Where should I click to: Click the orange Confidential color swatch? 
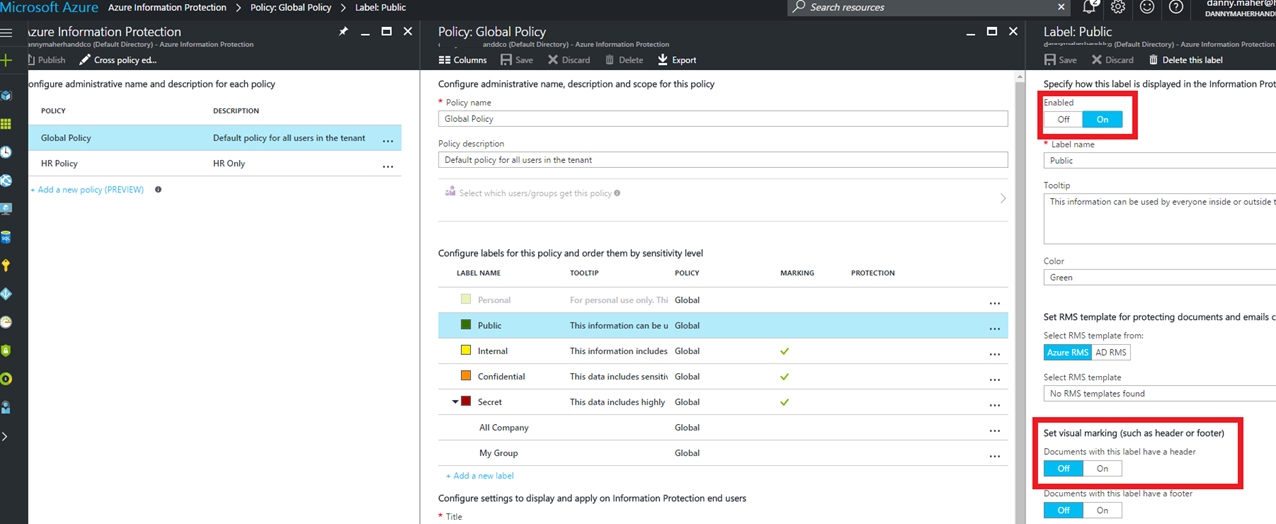[x=466, y=376]
